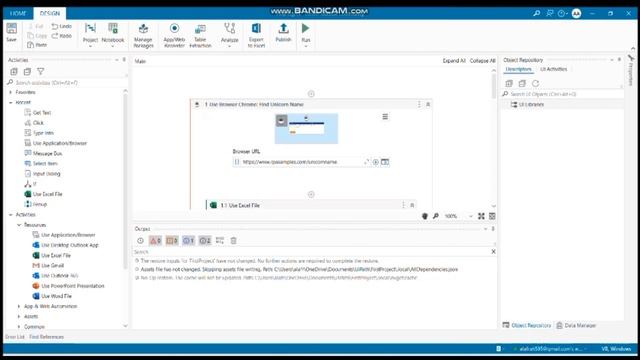Launch App/Web Recorder
Viewport: 640px width, 360px height.
[x=174, y=36]
